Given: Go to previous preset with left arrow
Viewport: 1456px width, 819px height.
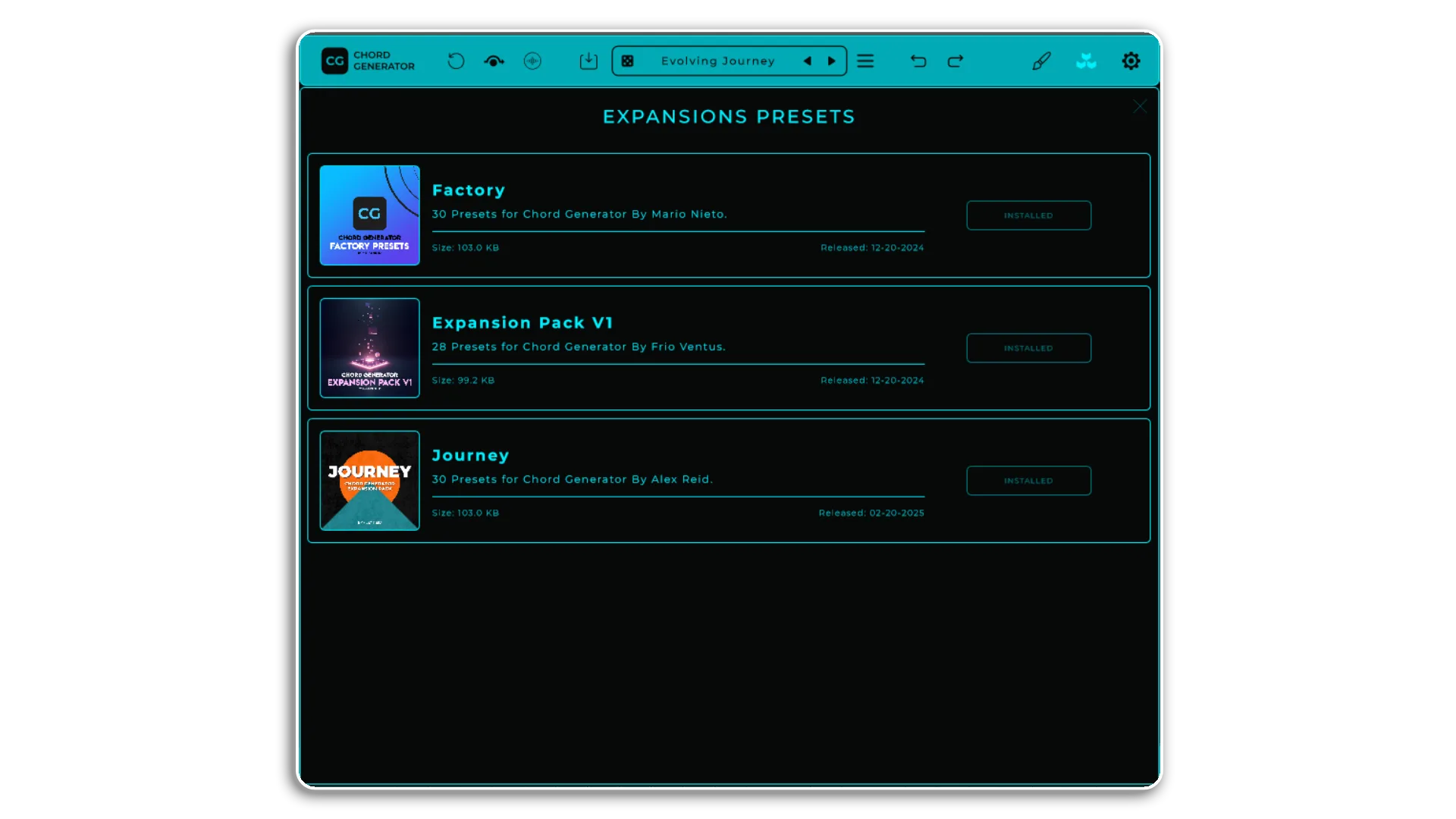Looking at the screenshot, I should point(808,61).
